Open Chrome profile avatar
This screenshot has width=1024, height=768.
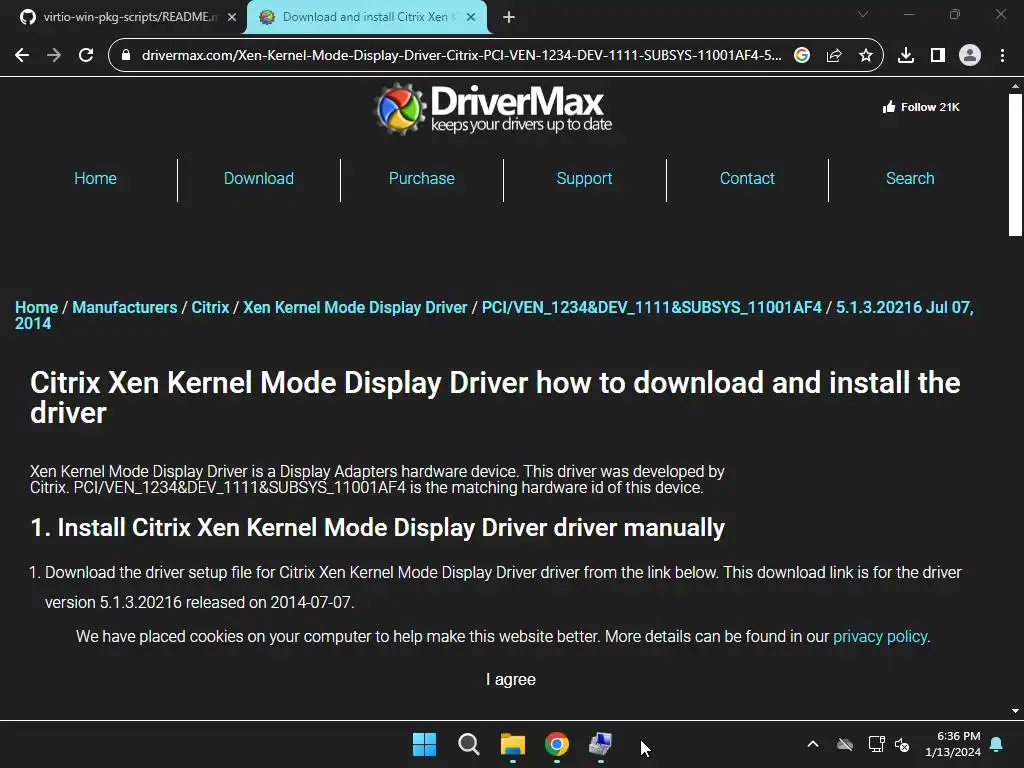[x=970, y=56]
